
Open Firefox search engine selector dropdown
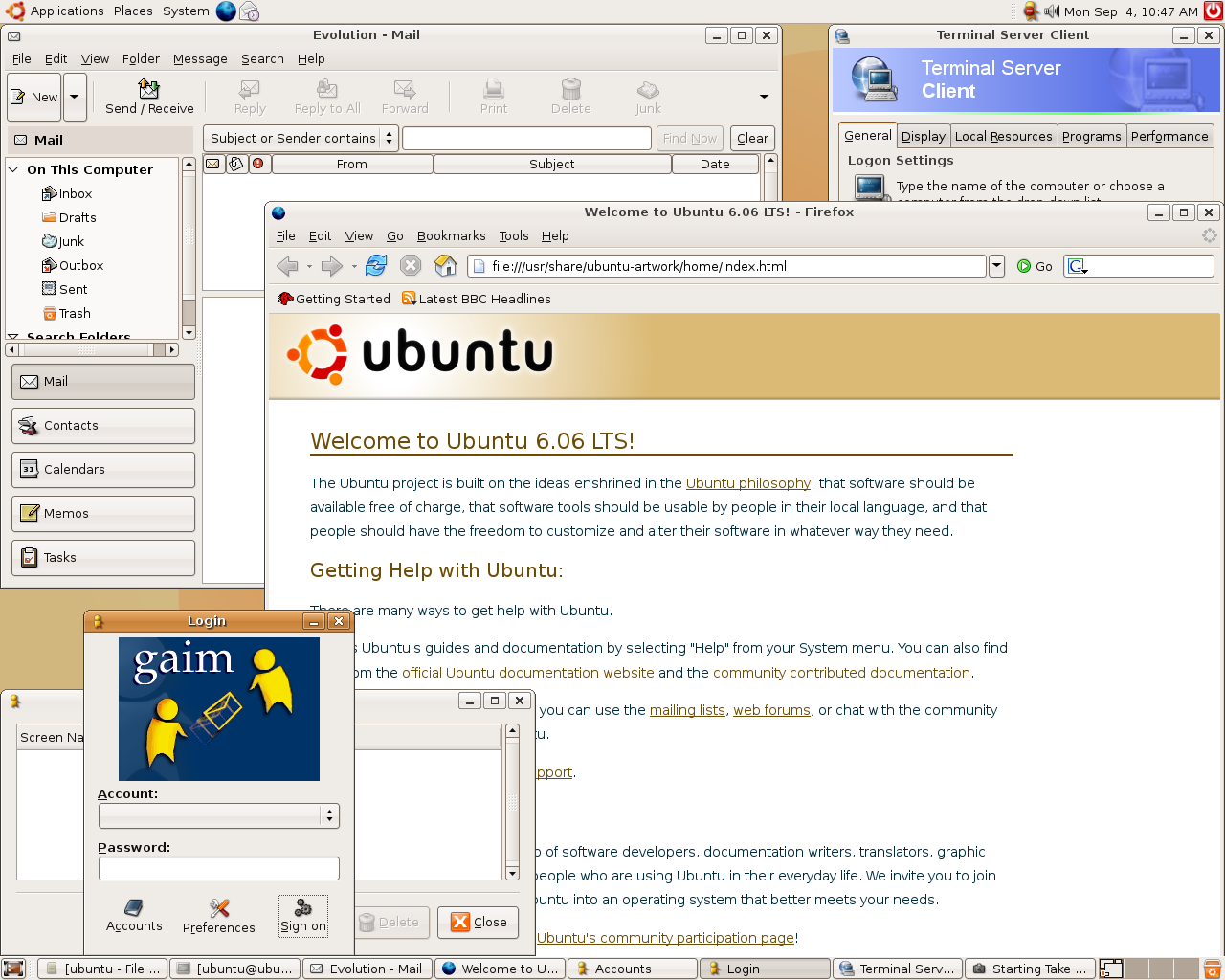1078,266
